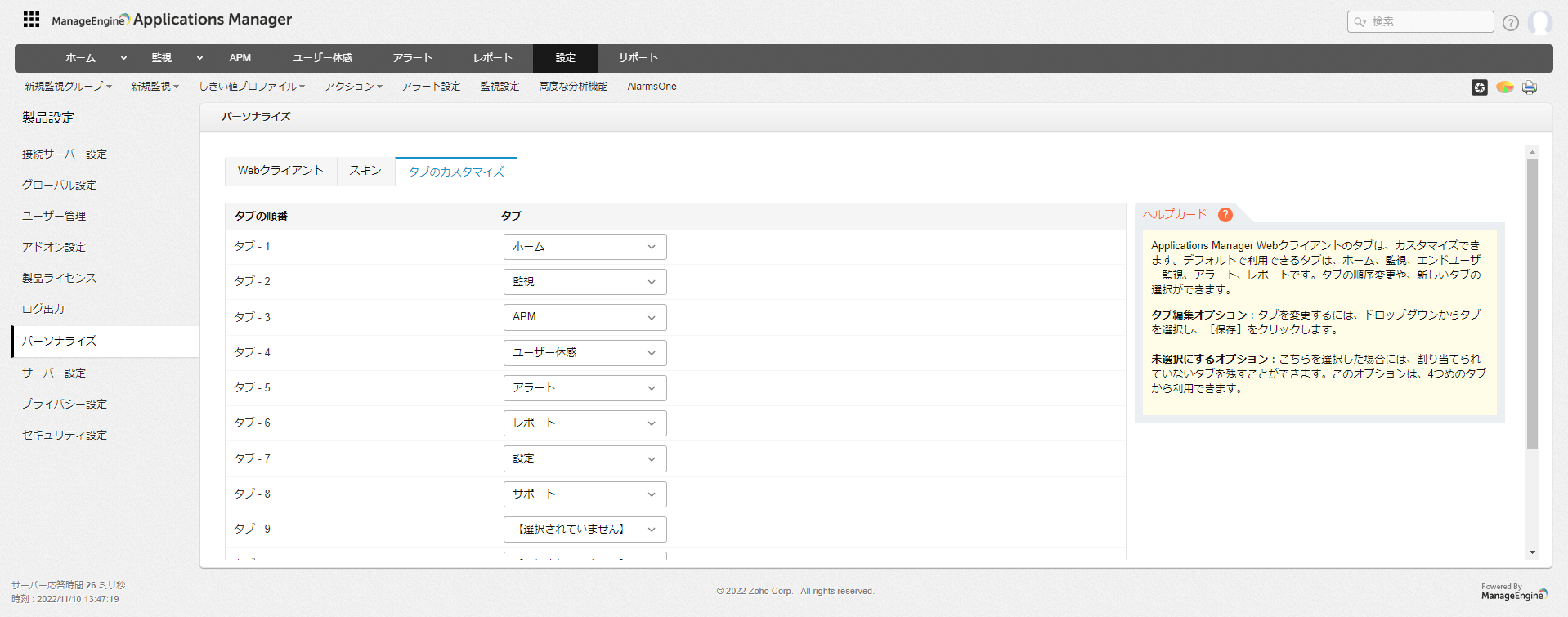The height and width of the screenshot is (617, 1568).
Task: Click the 製品設定 sidebar heading
Action: click(48, 118)
